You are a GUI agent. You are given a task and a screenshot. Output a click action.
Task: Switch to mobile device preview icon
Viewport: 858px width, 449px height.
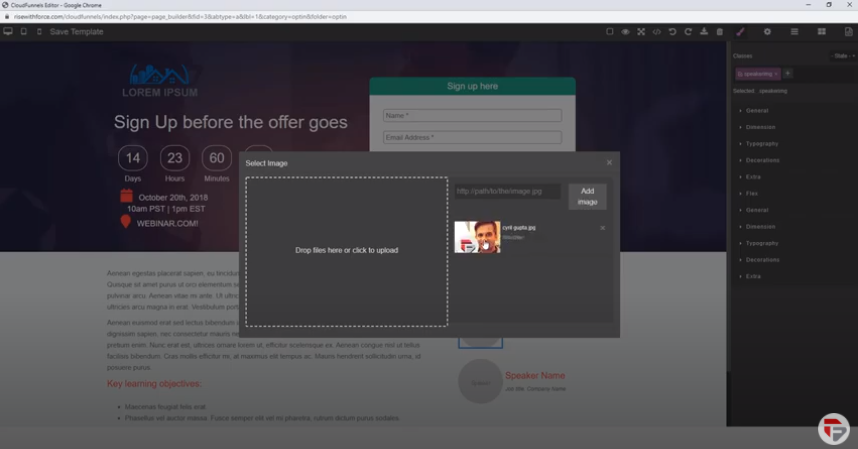(x=38, y=32)
